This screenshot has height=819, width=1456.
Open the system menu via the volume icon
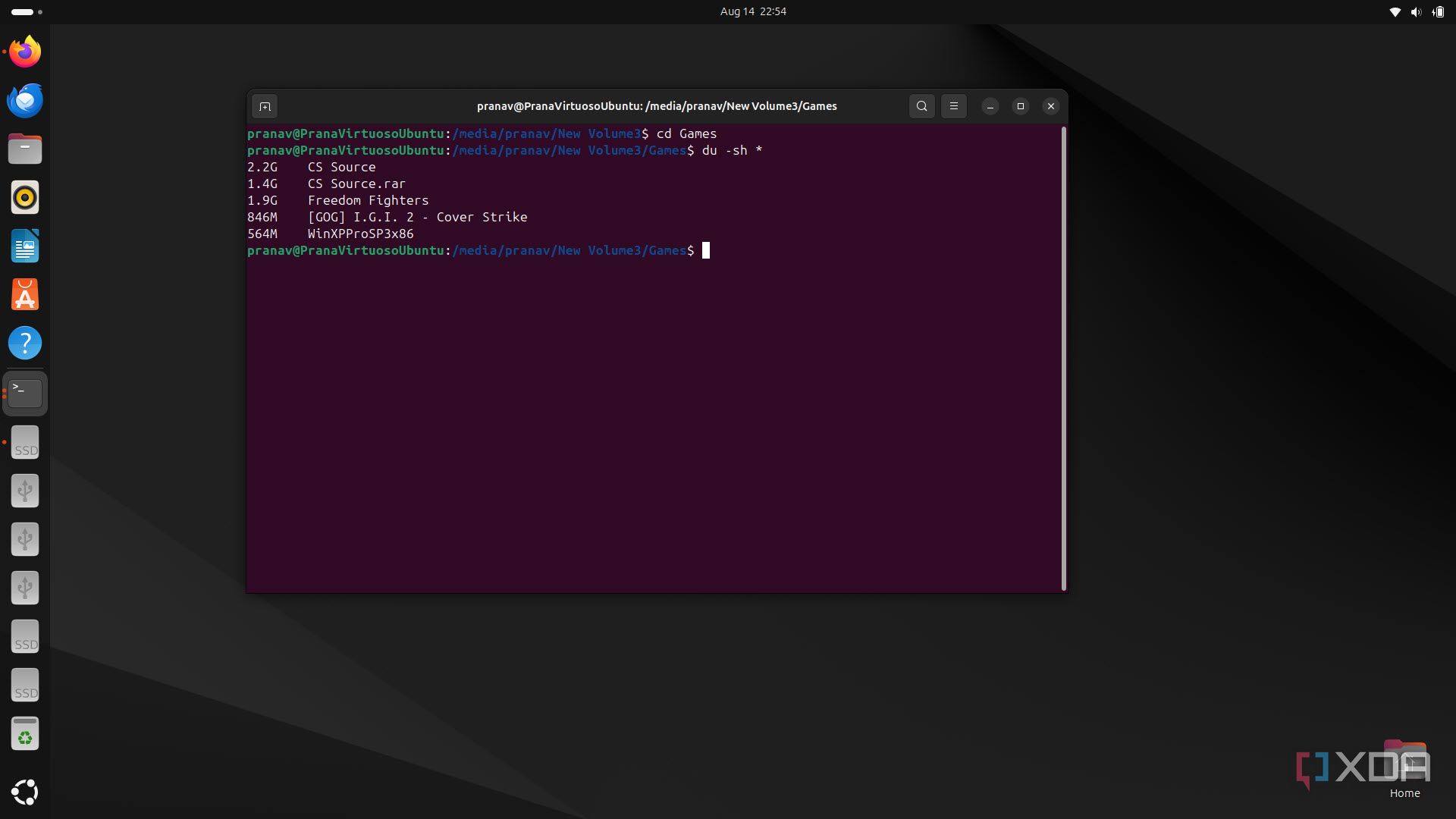pyautogui.click(x=1416, y=12)
